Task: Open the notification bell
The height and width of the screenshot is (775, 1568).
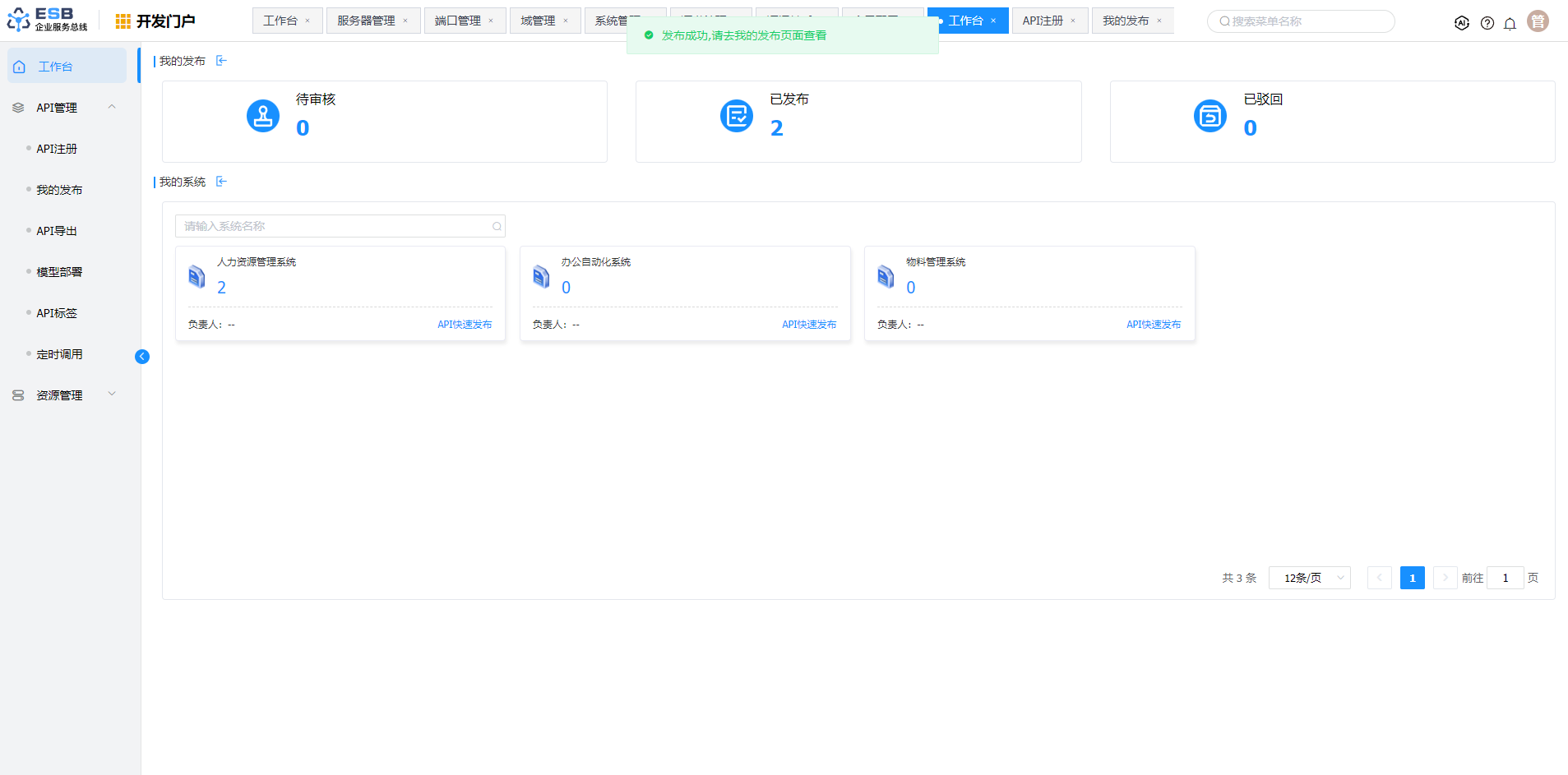Action: (x=1510, y=23)
